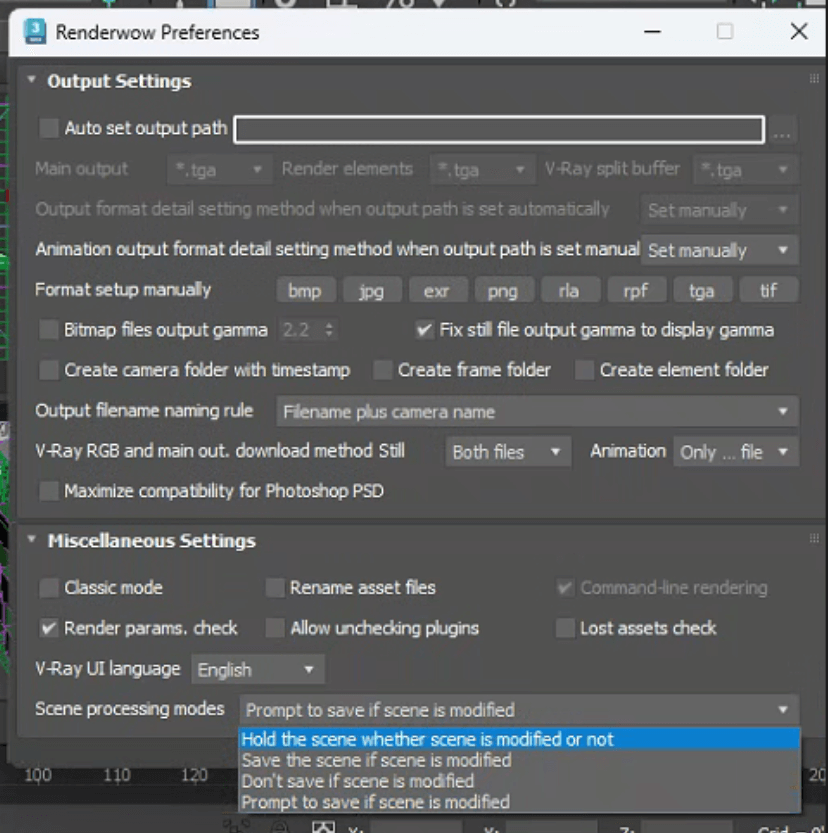This screenshot has height=833, width=828.
Task: Enable Create element folder
Action: pos(587,369)
